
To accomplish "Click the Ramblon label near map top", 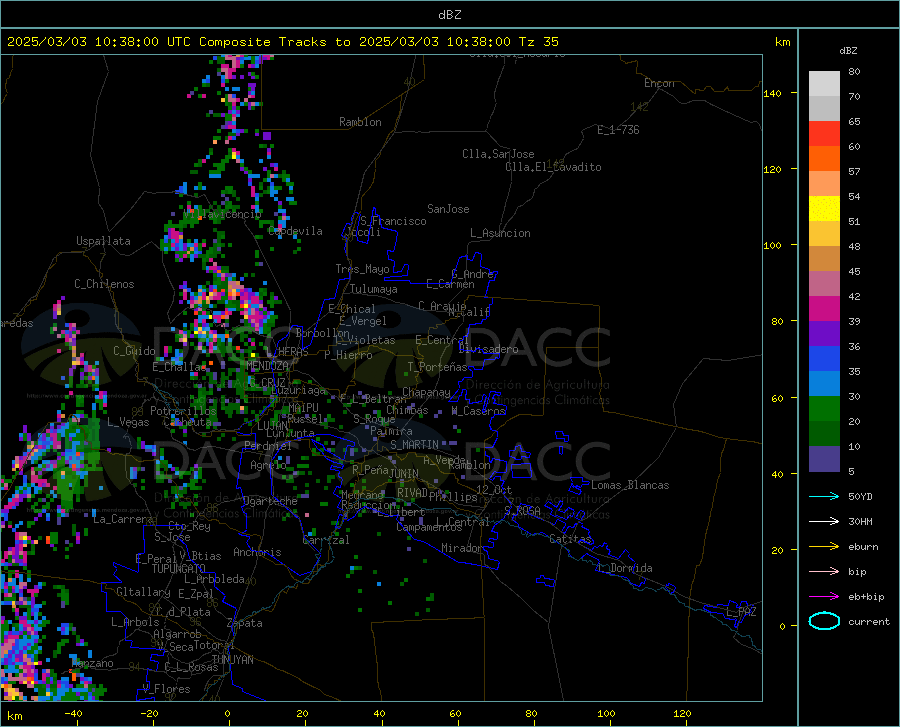I will coord(360,122).
